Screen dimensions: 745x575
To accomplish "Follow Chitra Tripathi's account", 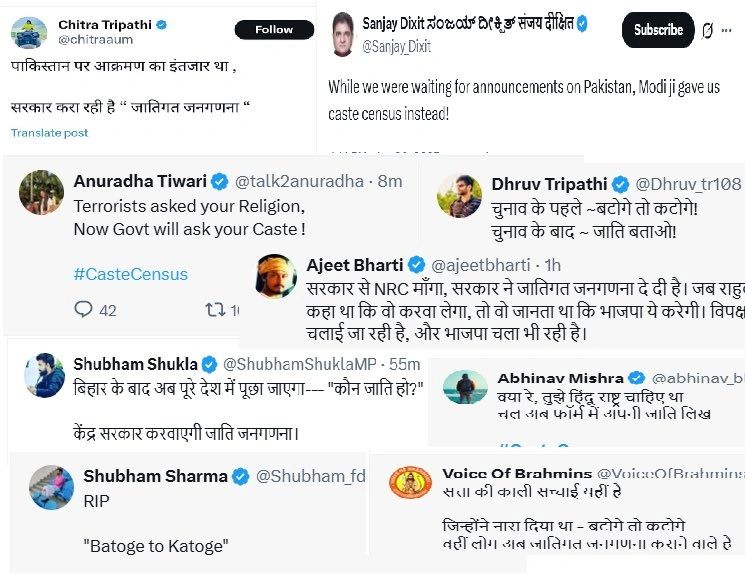I will 273,30.
